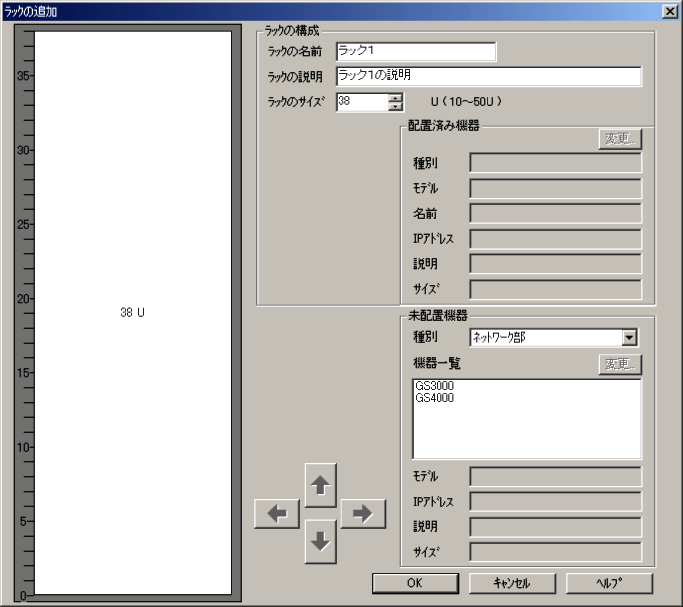
Task: Increase rack size with spinner up arrow
Action: 395,98
